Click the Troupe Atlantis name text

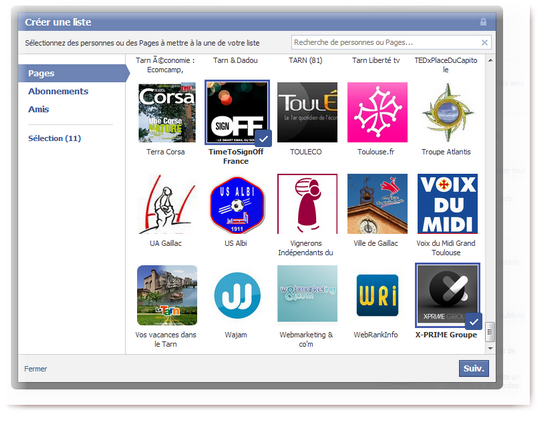pos(446,152)
